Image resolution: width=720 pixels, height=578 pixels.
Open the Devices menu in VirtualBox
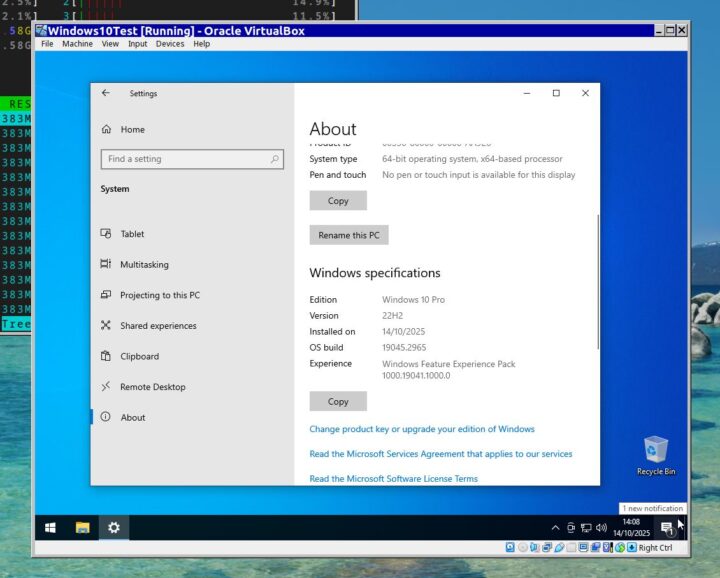(170, 44)
